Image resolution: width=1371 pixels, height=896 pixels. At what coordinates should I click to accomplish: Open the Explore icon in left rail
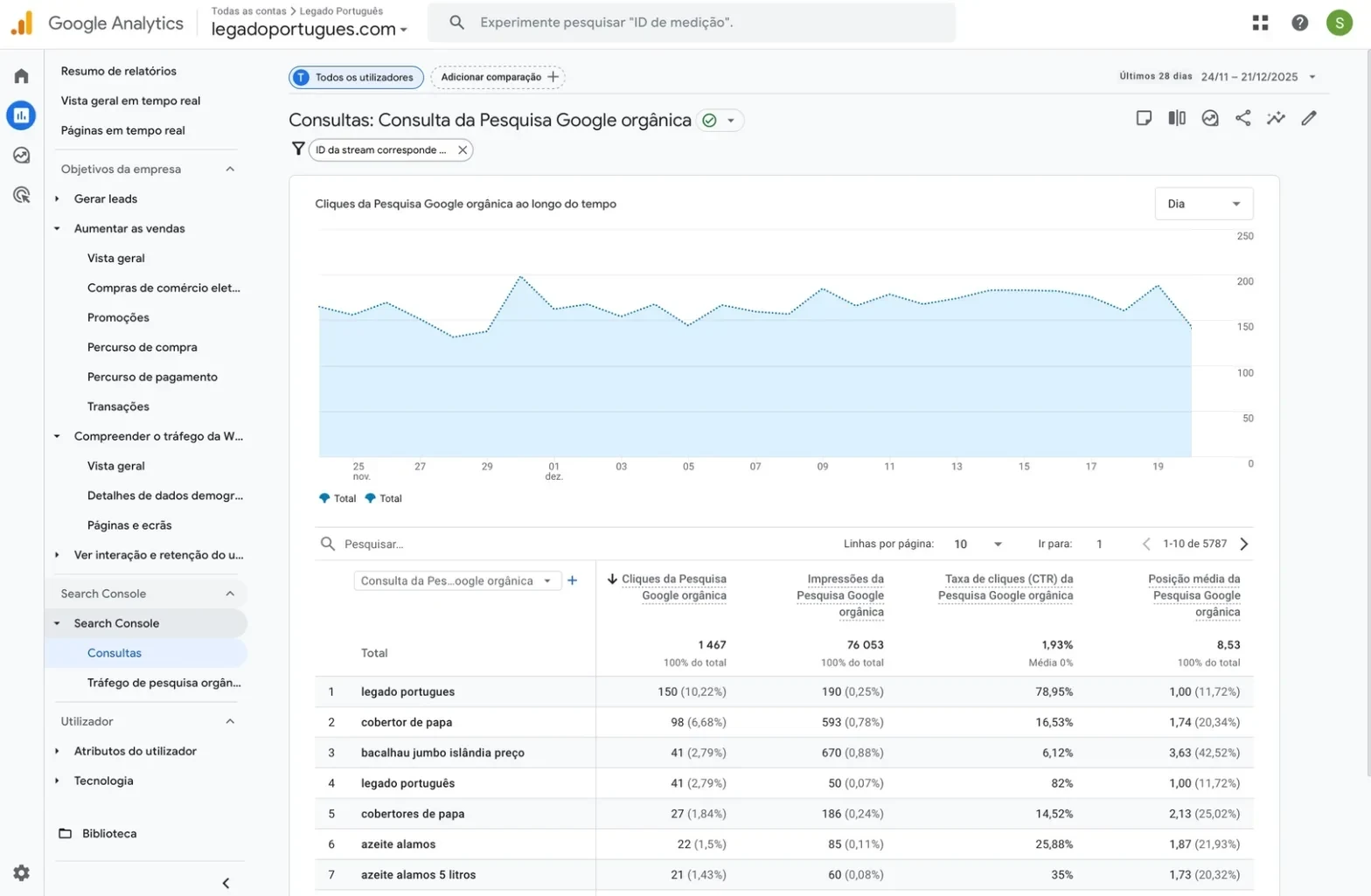21,156
